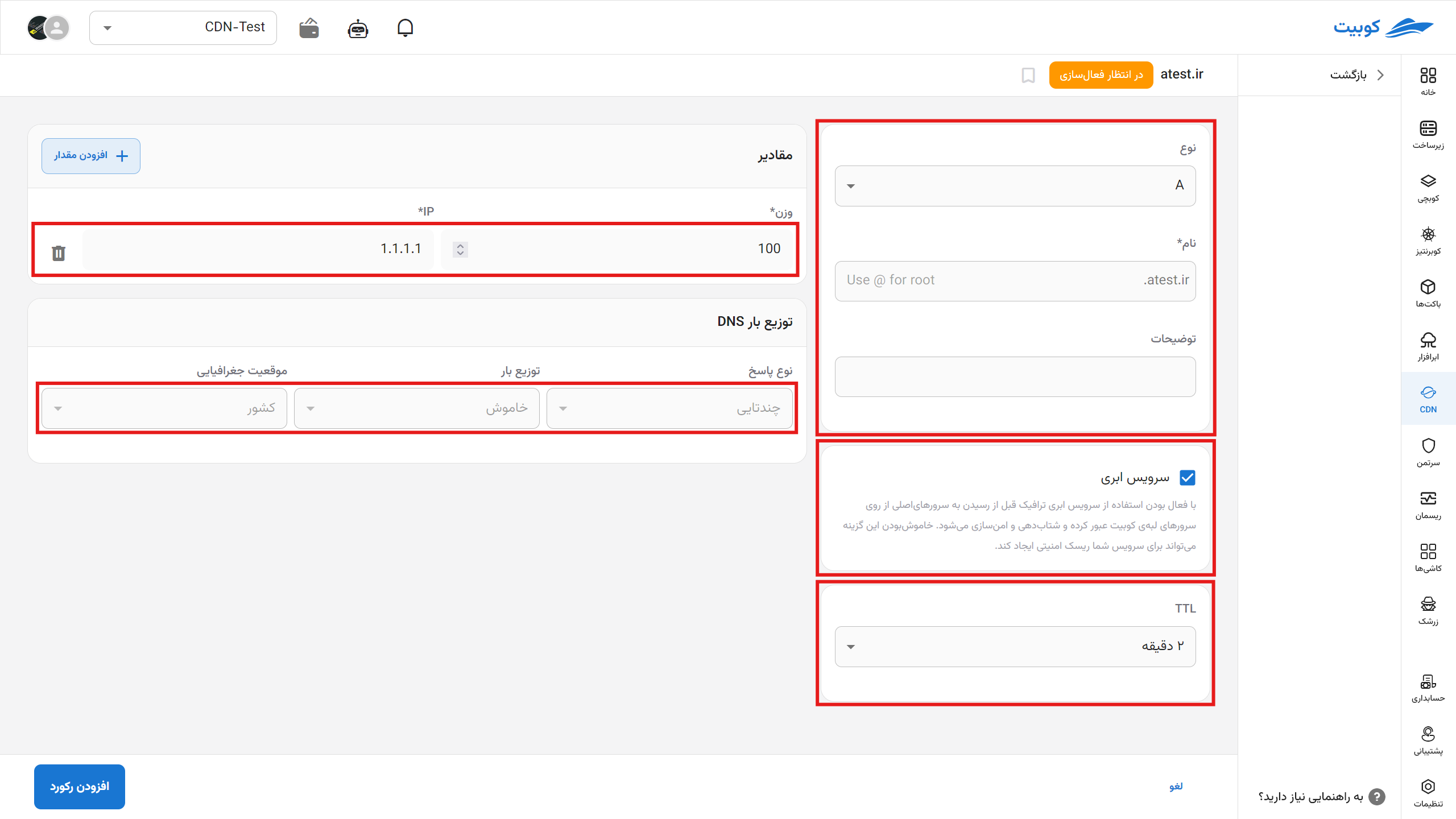Open تنظیمات sidebar section
Screen dimensions: 1456x819
click(x=1428, y=793)
